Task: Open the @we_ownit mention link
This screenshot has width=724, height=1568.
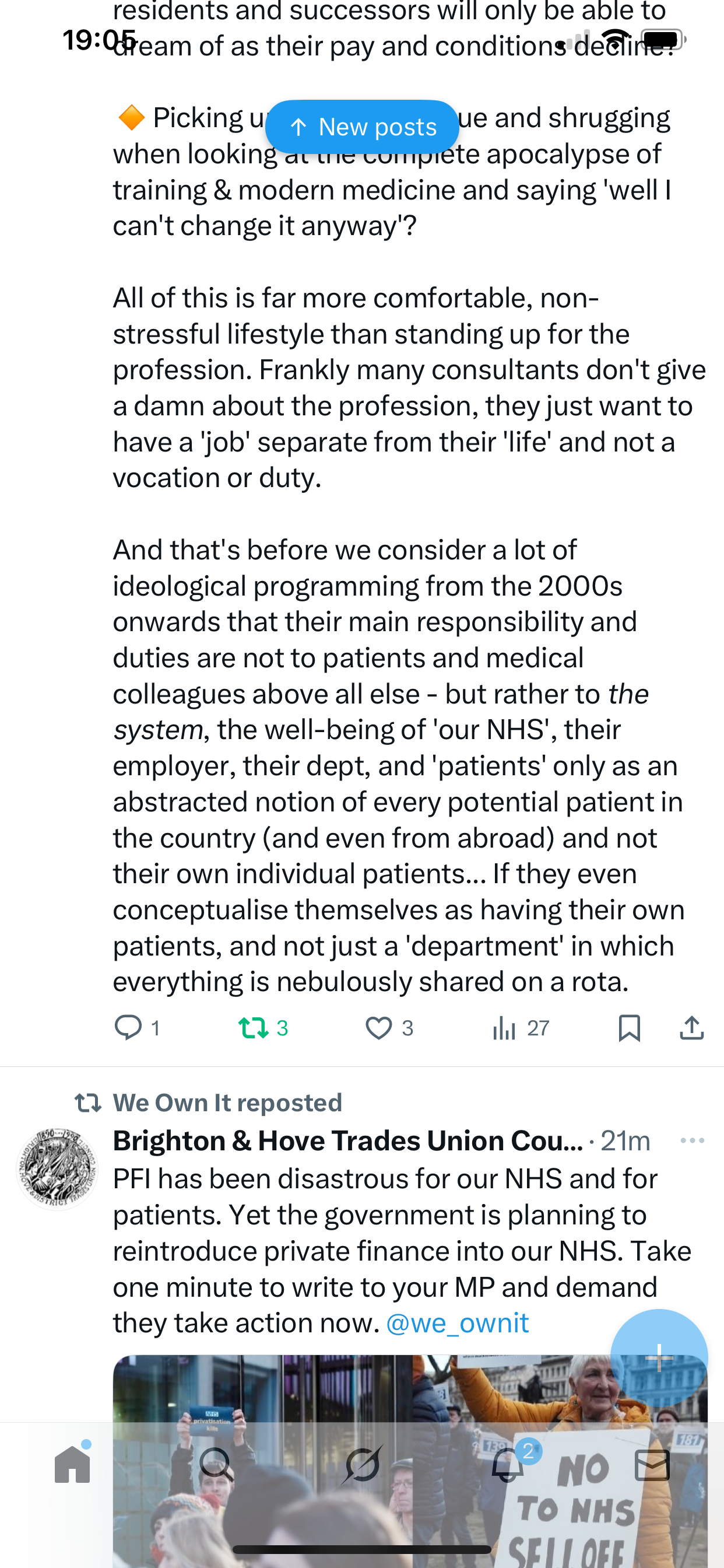Action: coord(458,1322)
